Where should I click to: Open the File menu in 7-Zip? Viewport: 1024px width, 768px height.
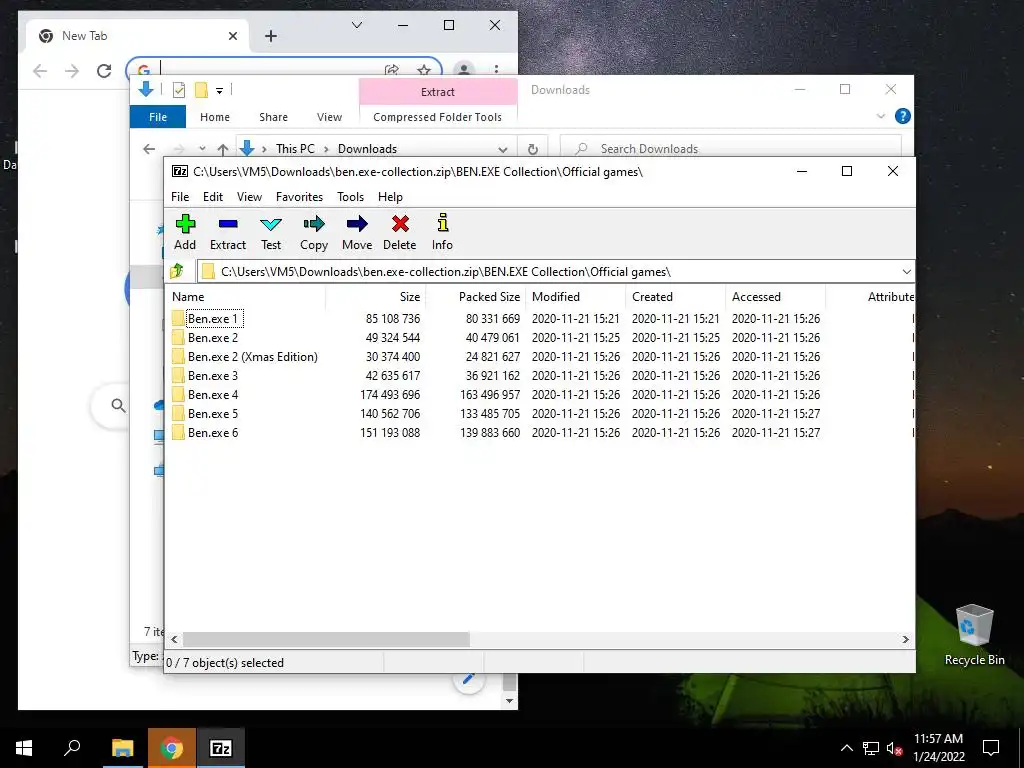180,197
